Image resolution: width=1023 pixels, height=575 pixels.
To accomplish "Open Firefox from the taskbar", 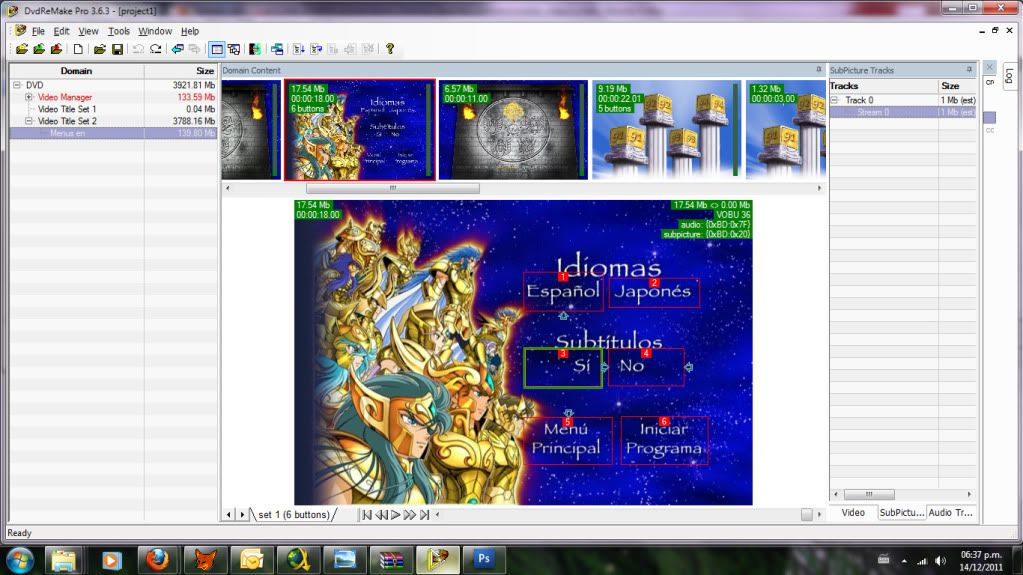I will point(157,559).
